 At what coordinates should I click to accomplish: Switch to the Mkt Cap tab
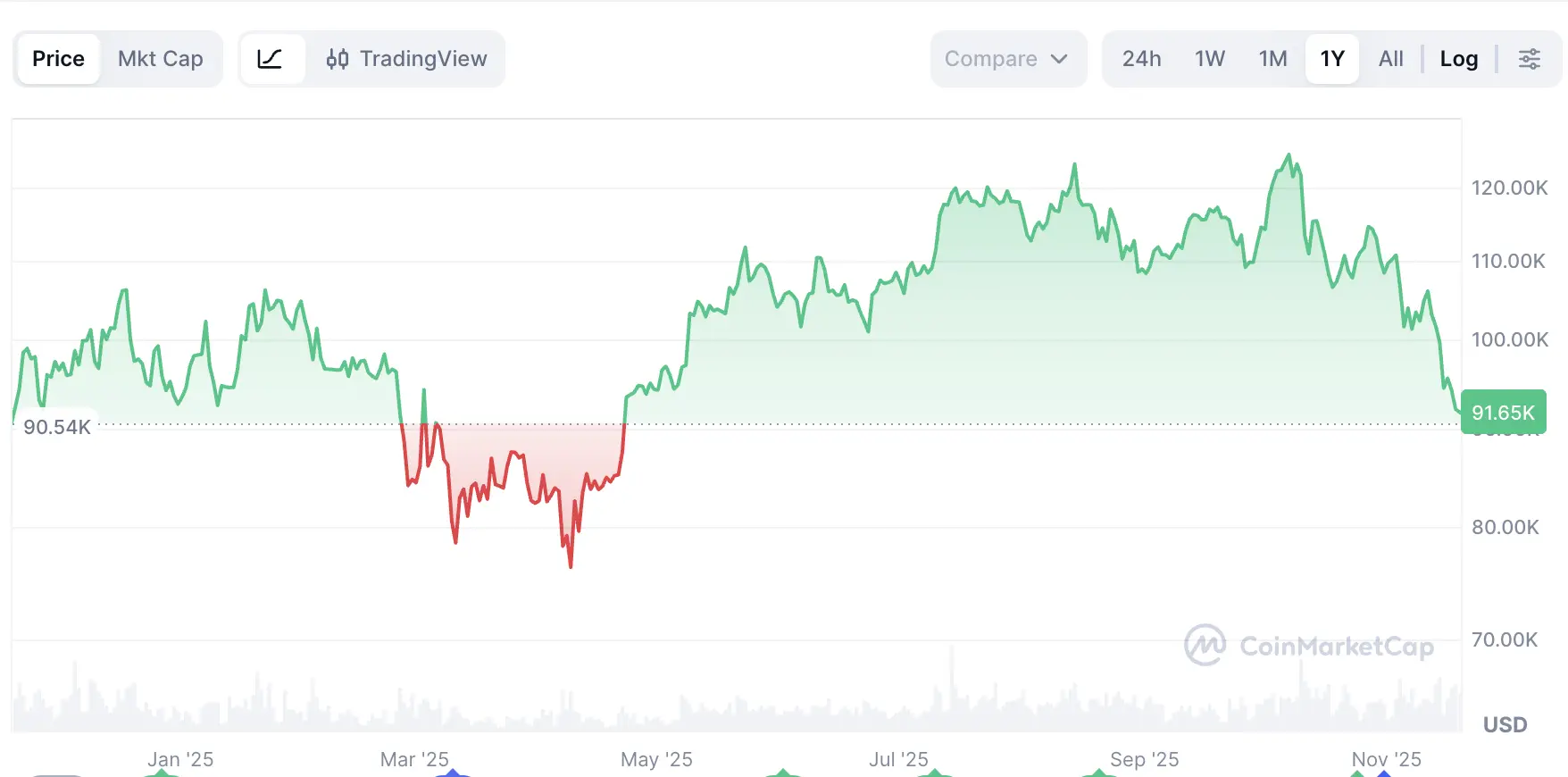tap(161, 59)
